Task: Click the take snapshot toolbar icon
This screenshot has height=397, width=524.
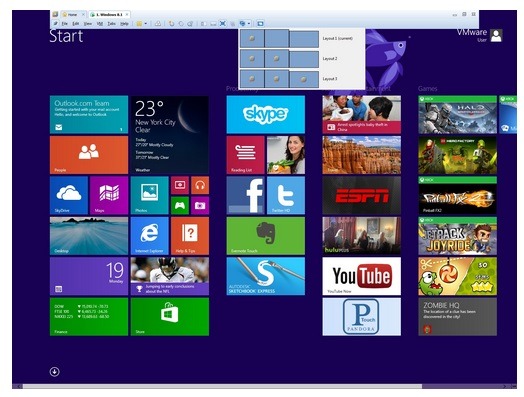Action: [171, 23]
